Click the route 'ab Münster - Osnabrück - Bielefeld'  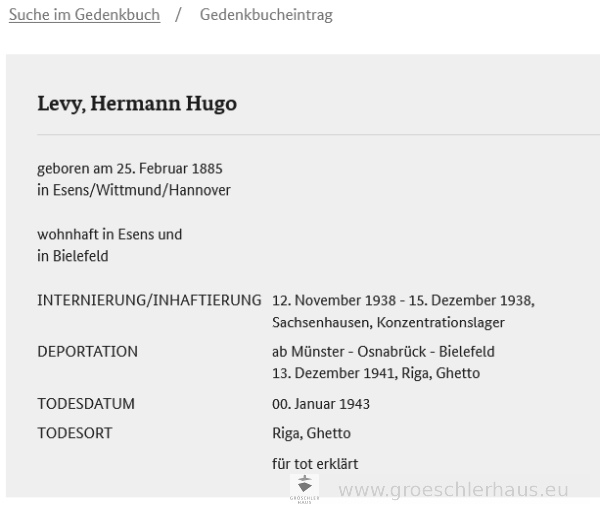(x=383, y=351)
